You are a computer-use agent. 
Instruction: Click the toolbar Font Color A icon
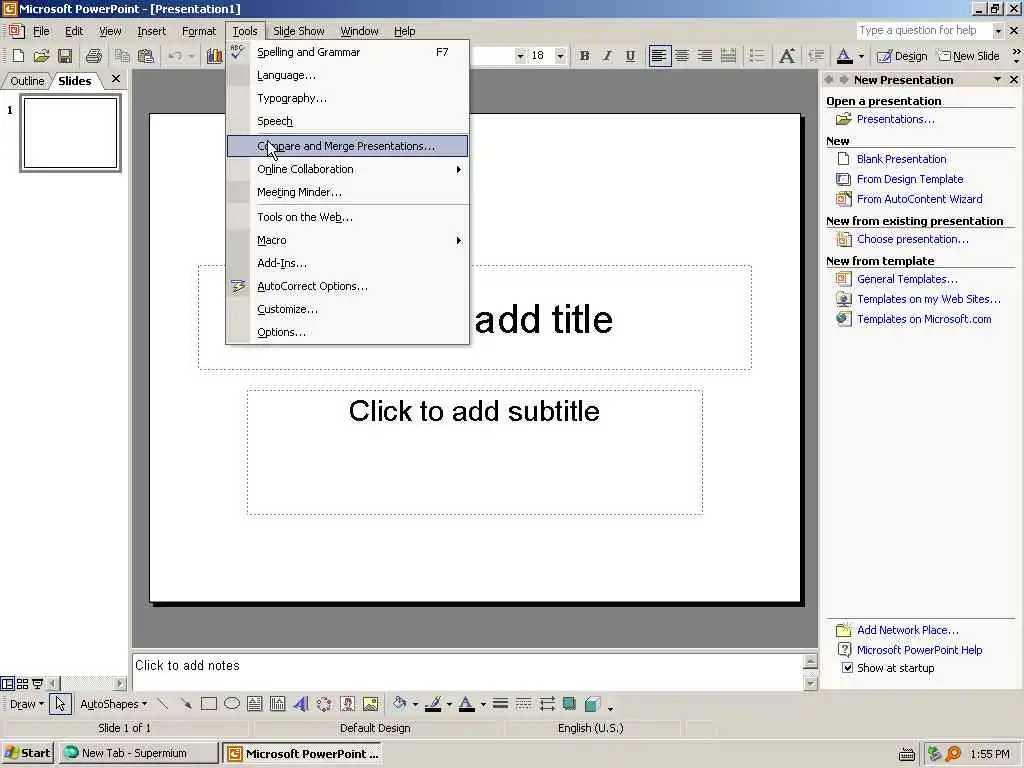(x=844, y=56)
